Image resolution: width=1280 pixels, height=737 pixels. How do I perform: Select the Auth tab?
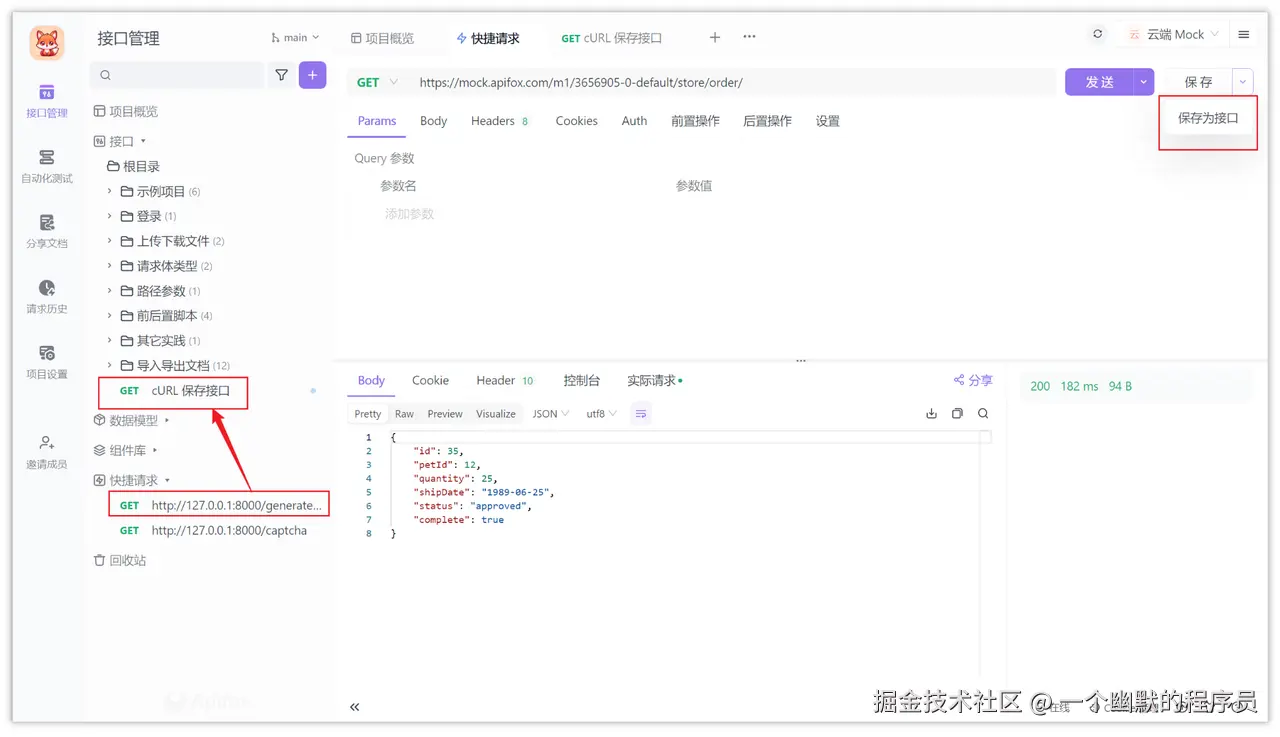(x=634, y=120)
